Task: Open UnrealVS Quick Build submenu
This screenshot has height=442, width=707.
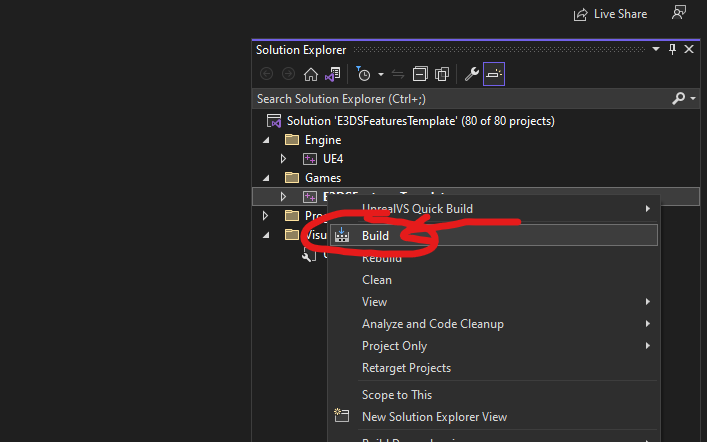Action: [x=494, y=209]
